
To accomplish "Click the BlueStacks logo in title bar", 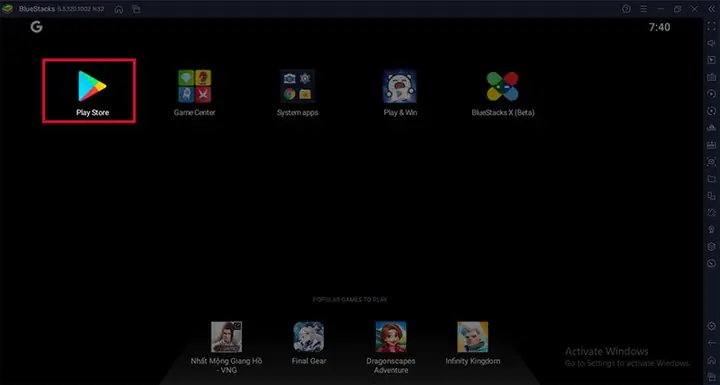I will tap(7, 9).
